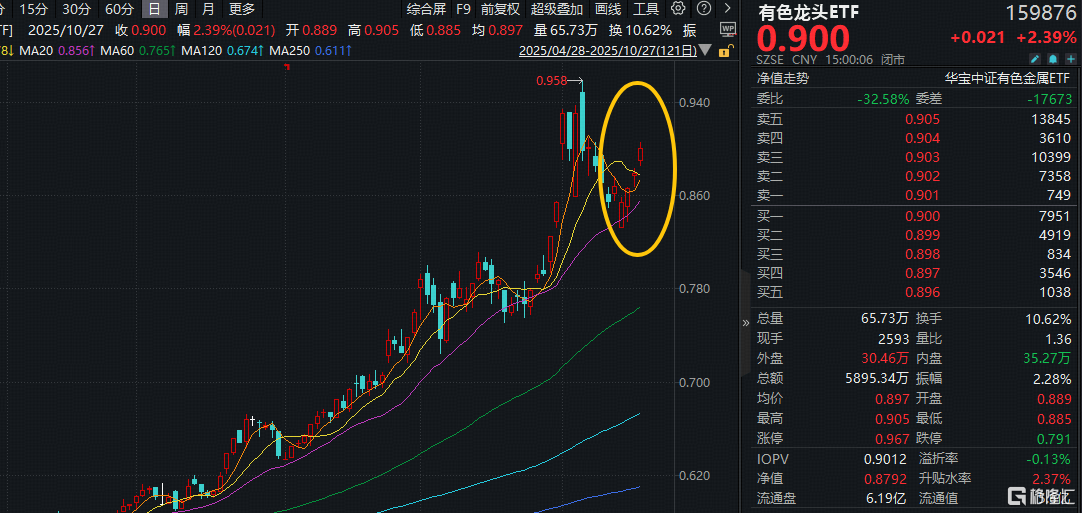This screenshot has height=513, width=1082.
Task: Select the 日 daily period tab
Action: coord(155,9)
